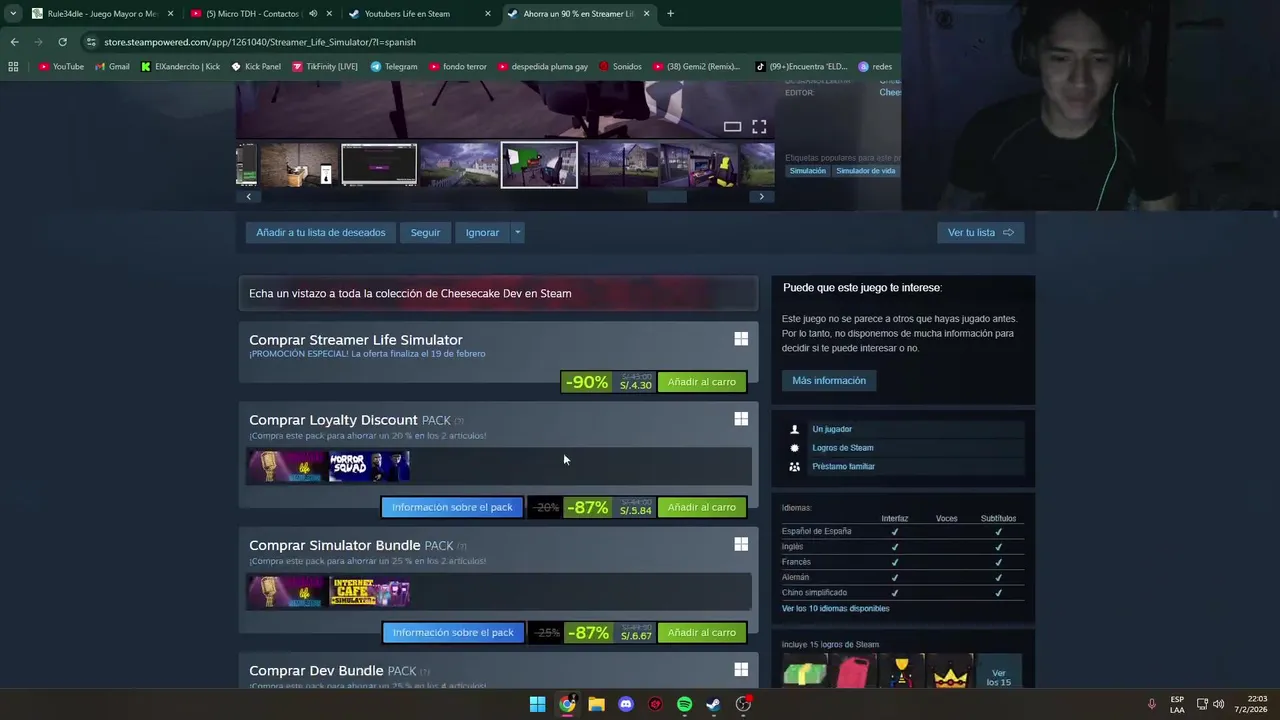Reload the page with the refresh icon
The height and width of the screenshot is (720, 1280).
click(62, 42)
